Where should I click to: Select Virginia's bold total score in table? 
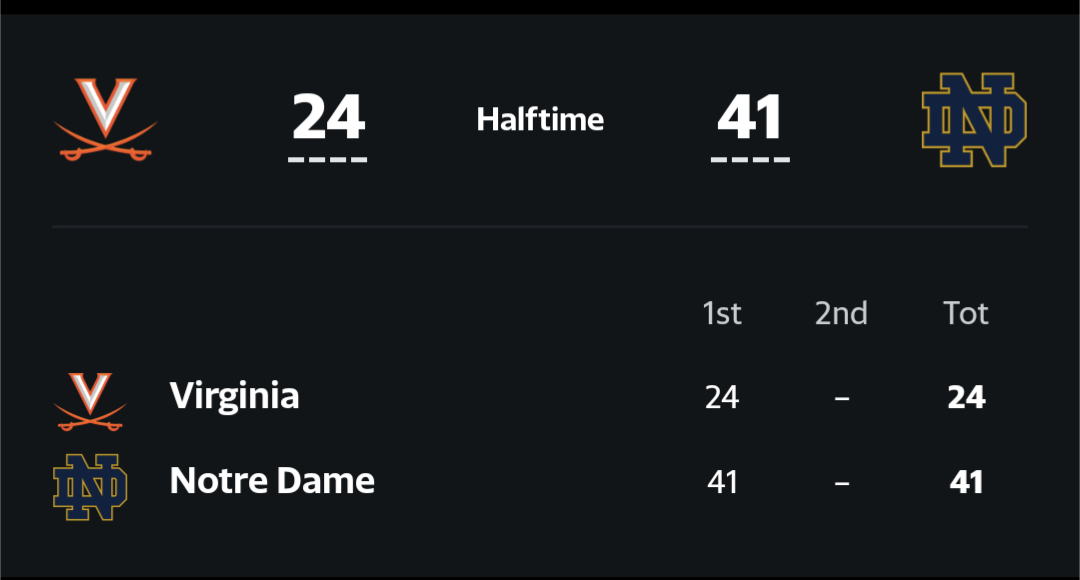(966, 398)
